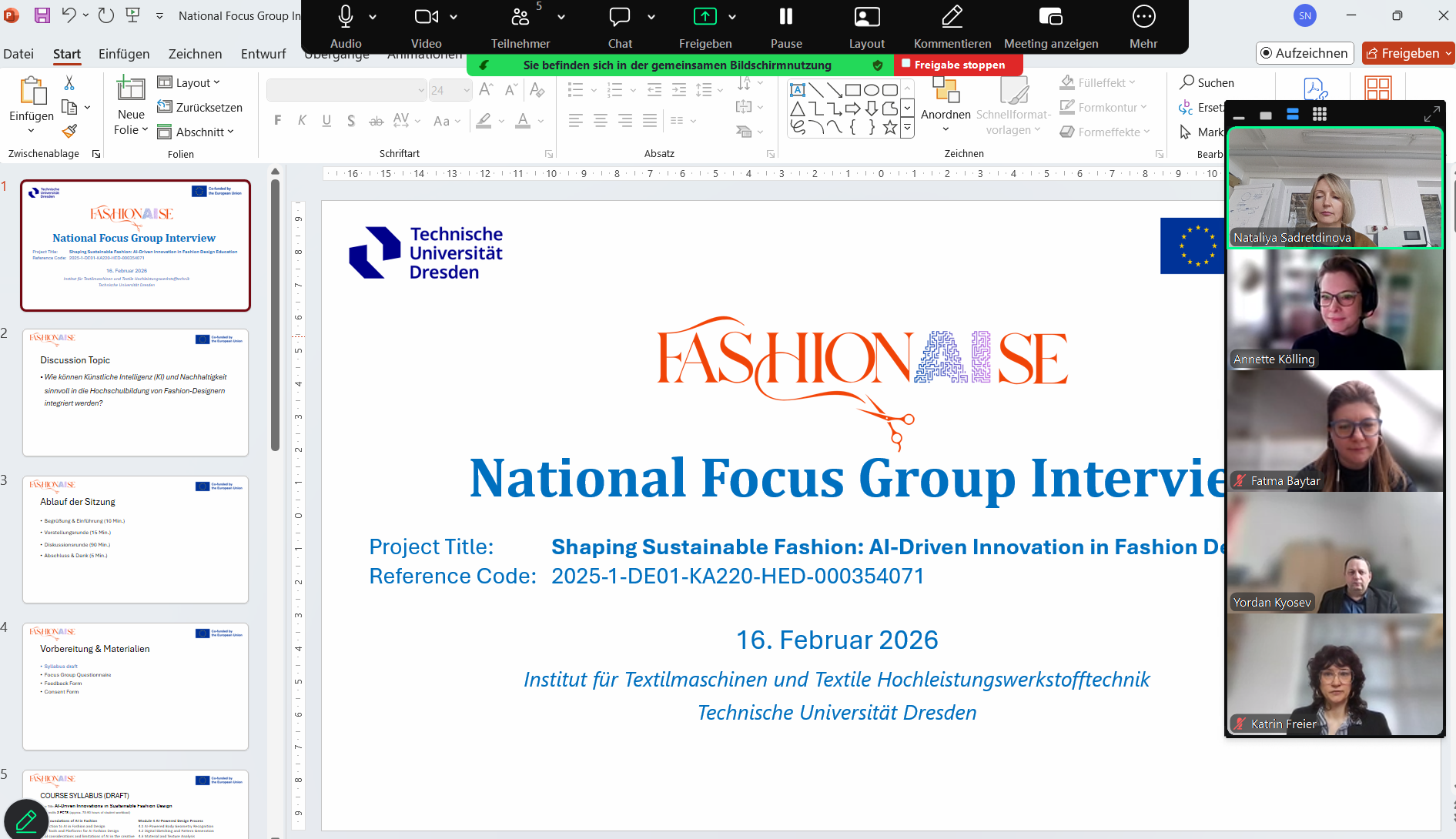
Task: Click the Cut scissors icon
Action: [69, 82]
